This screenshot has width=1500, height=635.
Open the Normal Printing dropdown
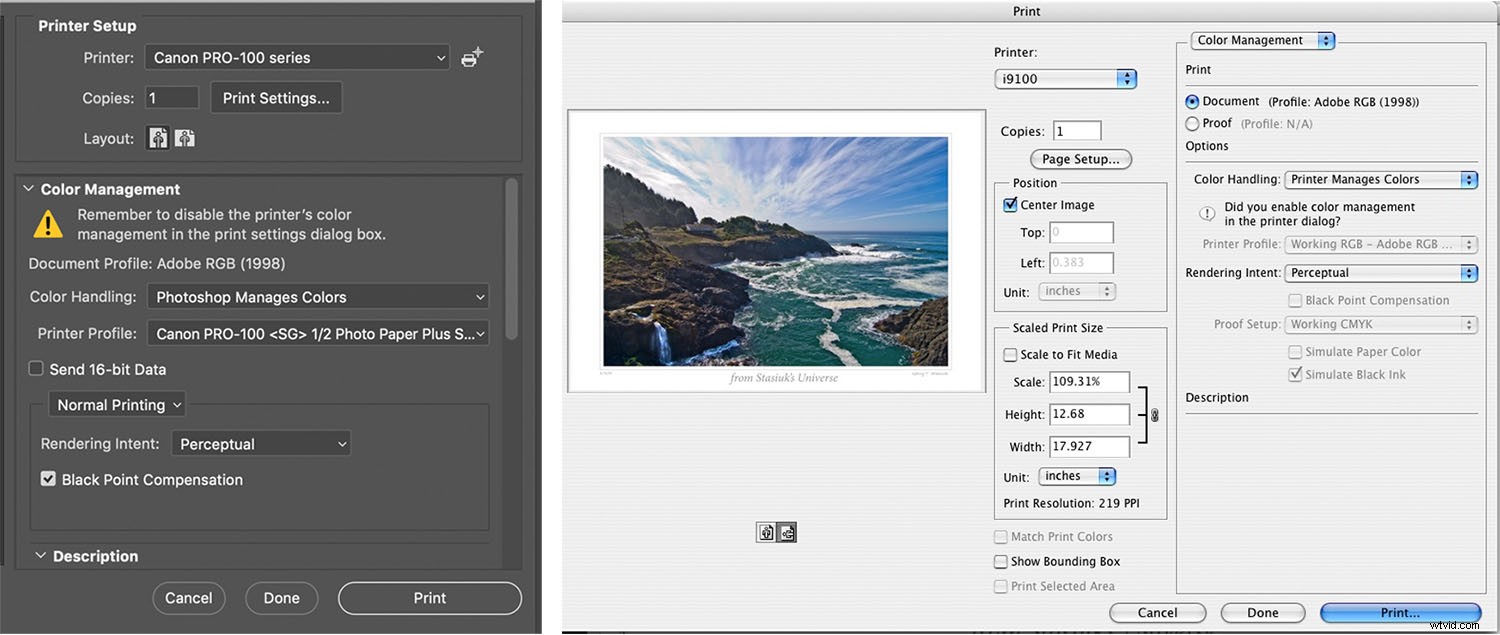coord(116,404)
